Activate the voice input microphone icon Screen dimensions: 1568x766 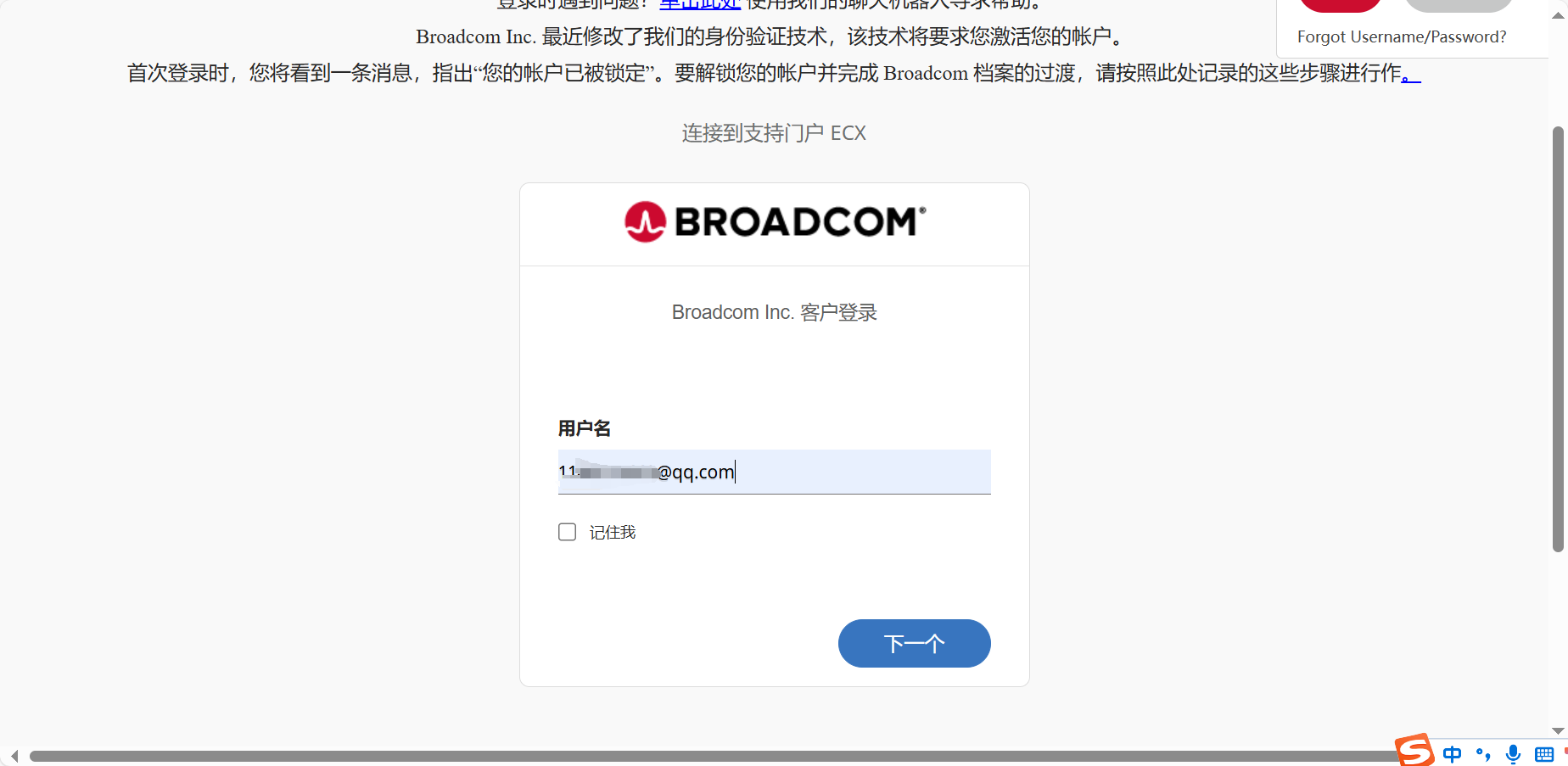[x=1513, y=754]
